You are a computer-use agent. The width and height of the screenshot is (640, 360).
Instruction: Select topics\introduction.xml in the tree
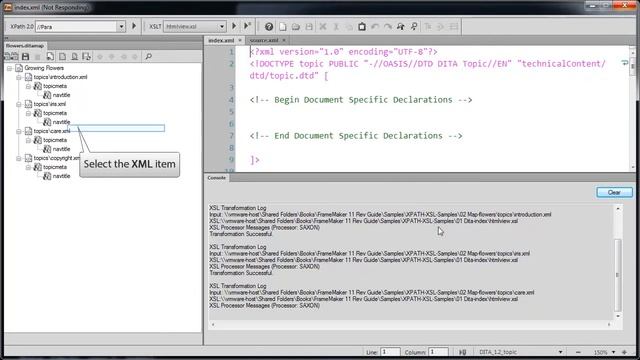click(x=60, y=77)
